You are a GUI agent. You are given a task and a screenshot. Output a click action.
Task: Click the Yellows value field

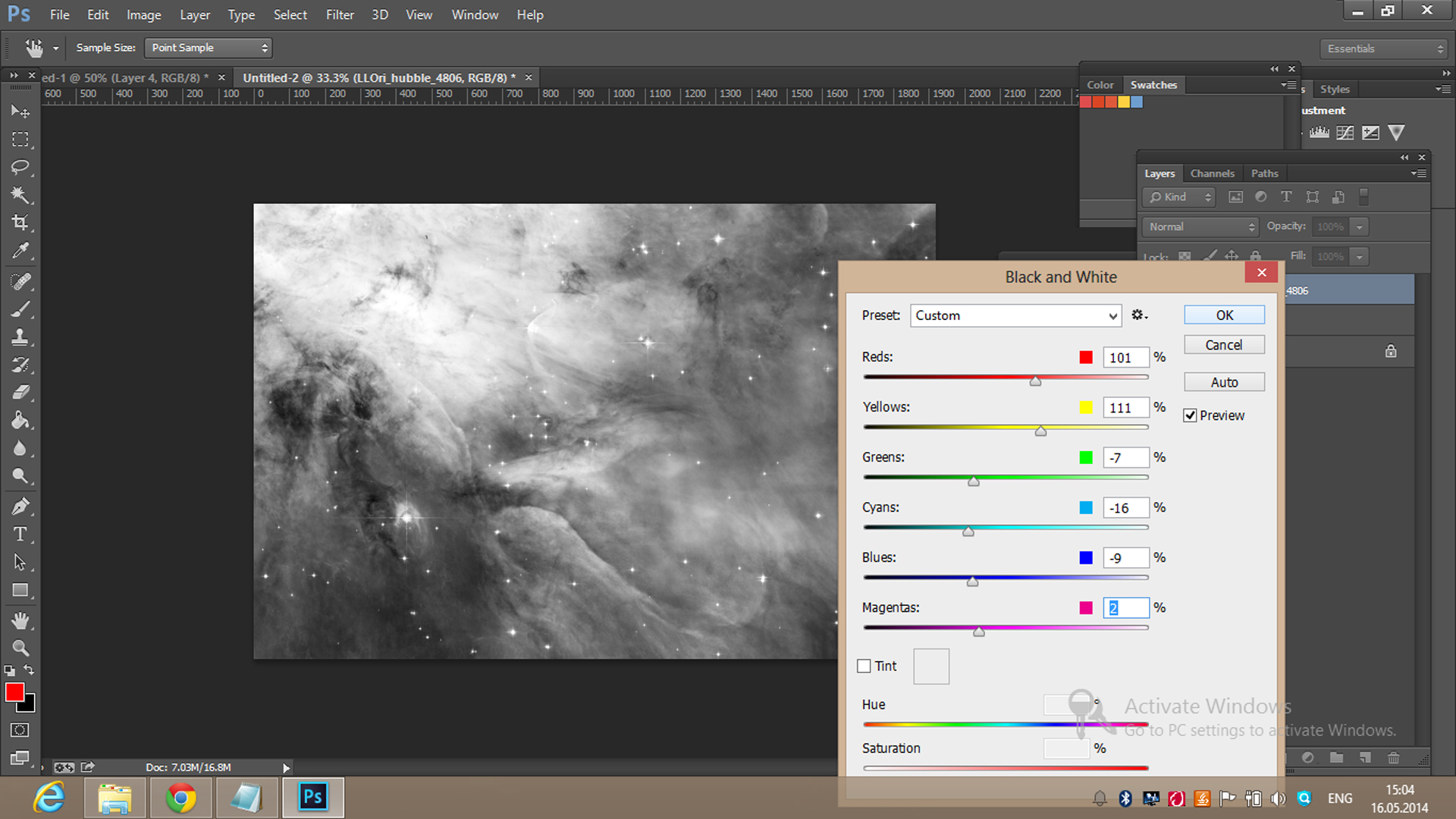pos(1125,407)
